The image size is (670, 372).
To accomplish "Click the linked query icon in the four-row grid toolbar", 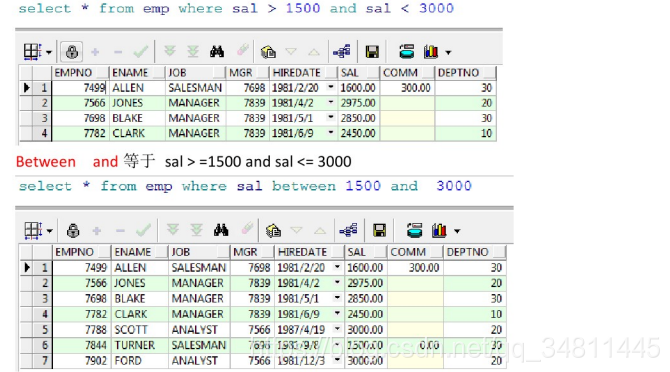I will (x=342, y=52).
